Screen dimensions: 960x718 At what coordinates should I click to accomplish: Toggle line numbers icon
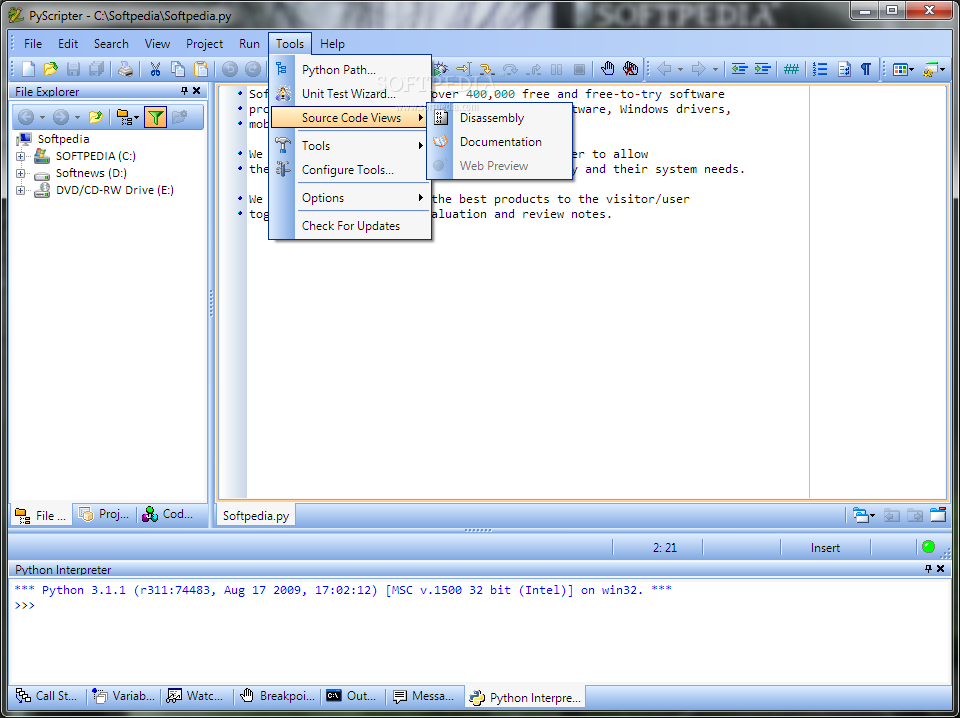tap(820, 69)
